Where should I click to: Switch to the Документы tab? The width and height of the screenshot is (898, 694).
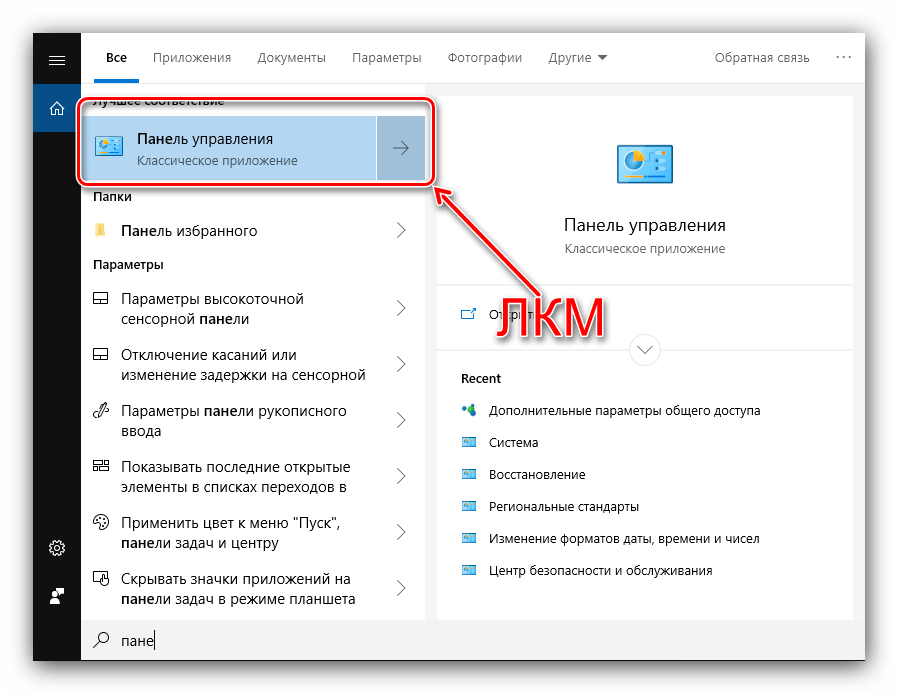coord(292,58)
